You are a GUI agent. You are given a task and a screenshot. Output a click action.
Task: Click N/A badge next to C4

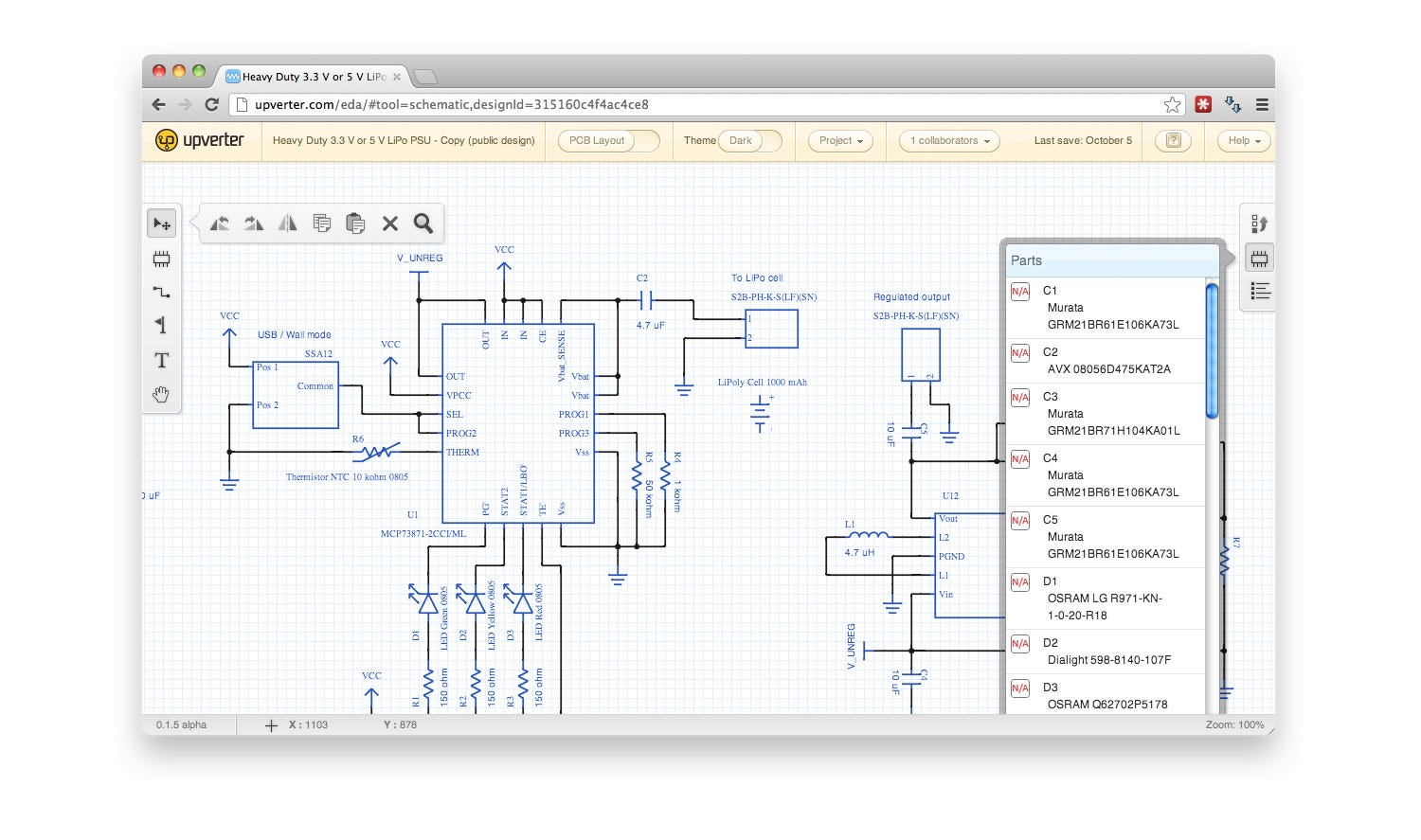point(1020,459)
